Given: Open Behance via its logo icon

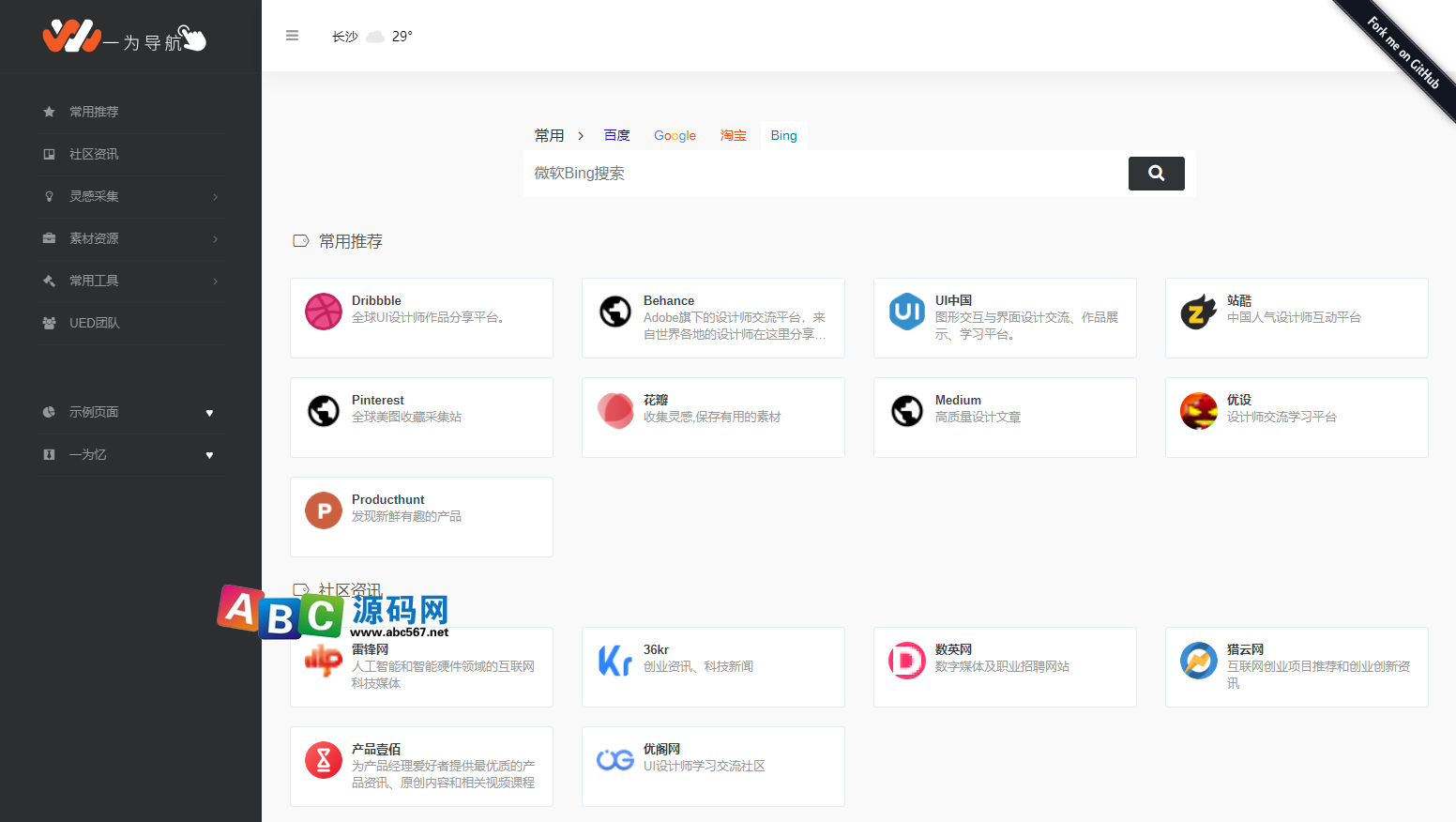Looking at the screenshot, I should coord(615,312).
